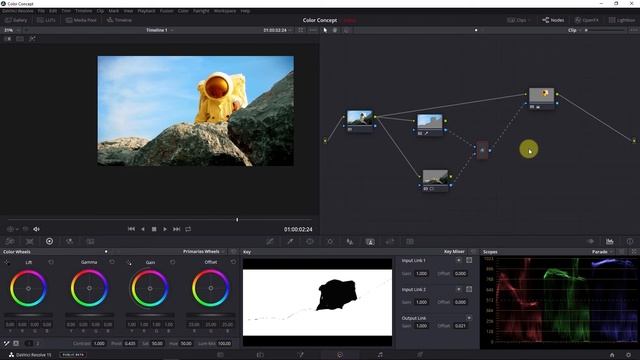The height and width of the screenshot is (360, 640).
Task: Open the Playback menu
Action: pyautogui.click(x=146, y=11)
